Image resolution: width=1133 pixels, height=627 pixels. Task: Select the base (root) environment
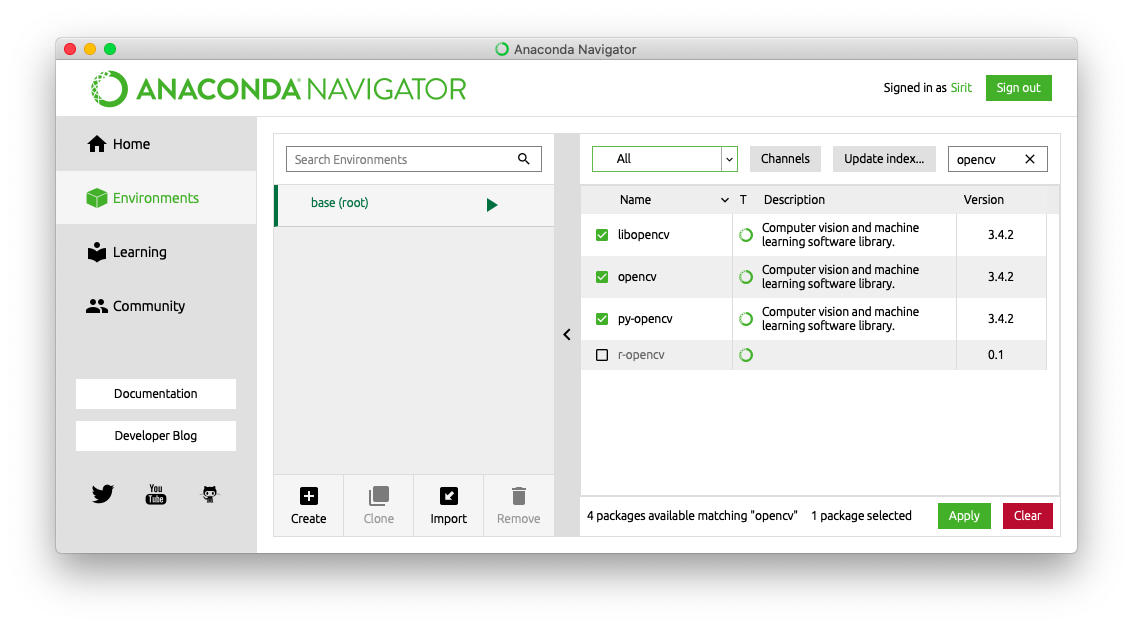[x=414, y=204]
